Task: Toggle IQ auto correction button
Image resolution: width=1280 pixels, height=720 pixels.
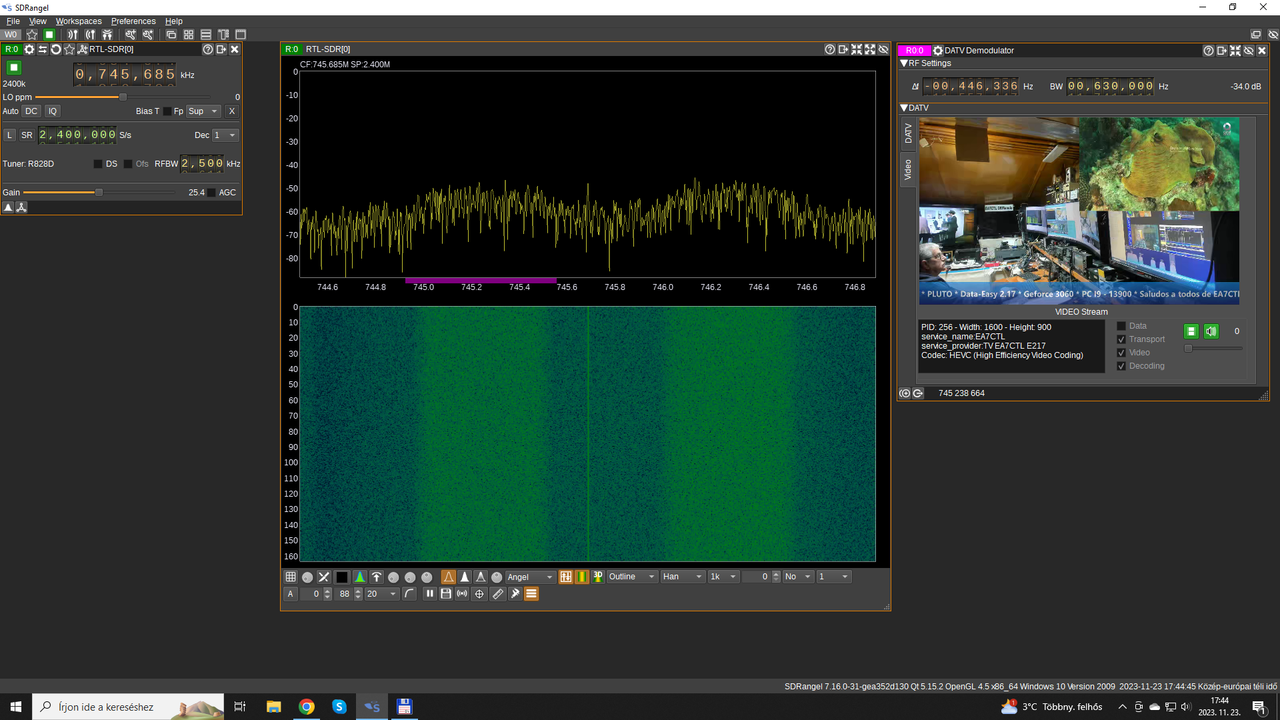Action: point(53,111)
